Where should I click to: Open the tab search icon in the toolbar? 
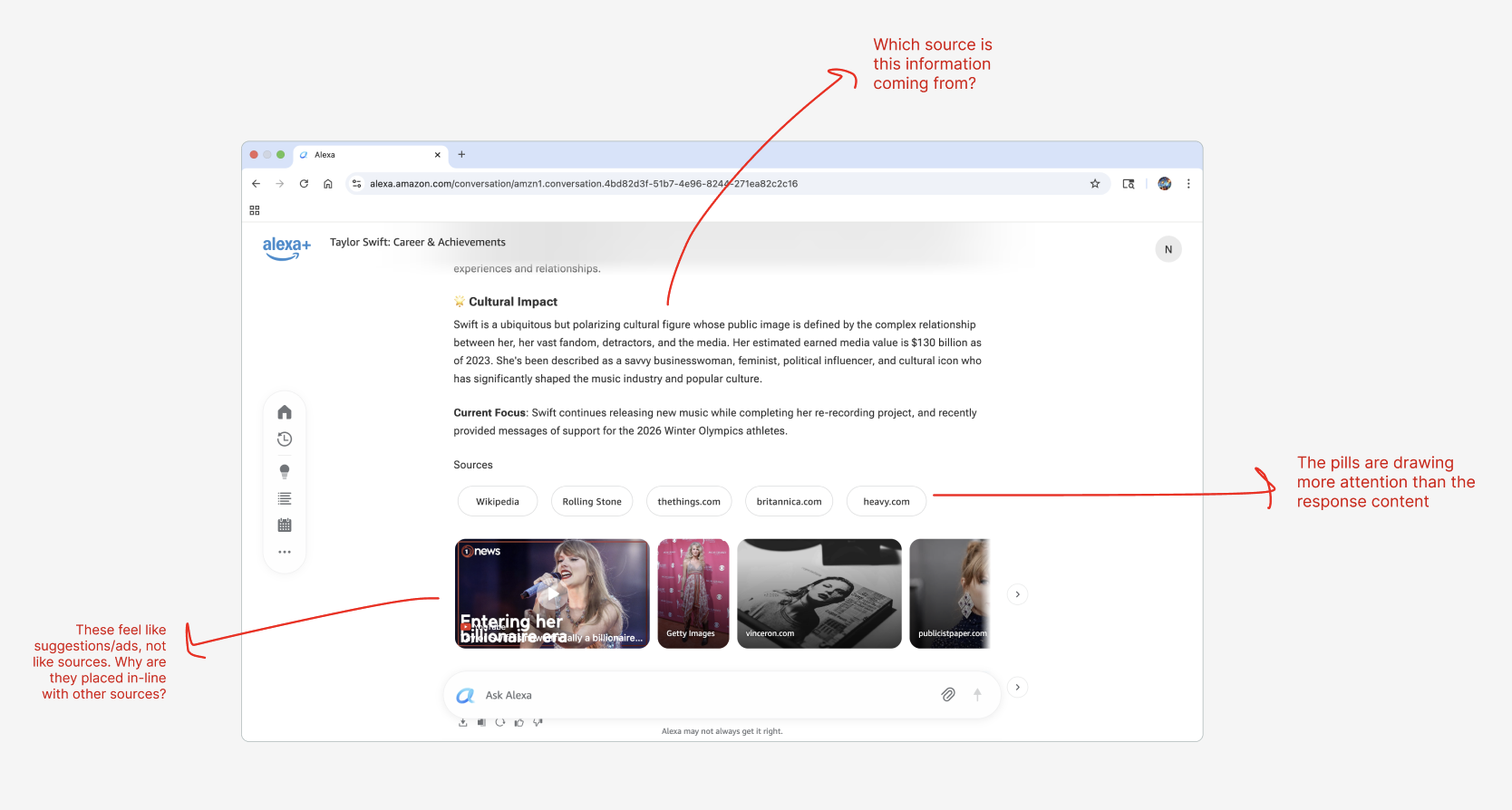(1129, 184)
